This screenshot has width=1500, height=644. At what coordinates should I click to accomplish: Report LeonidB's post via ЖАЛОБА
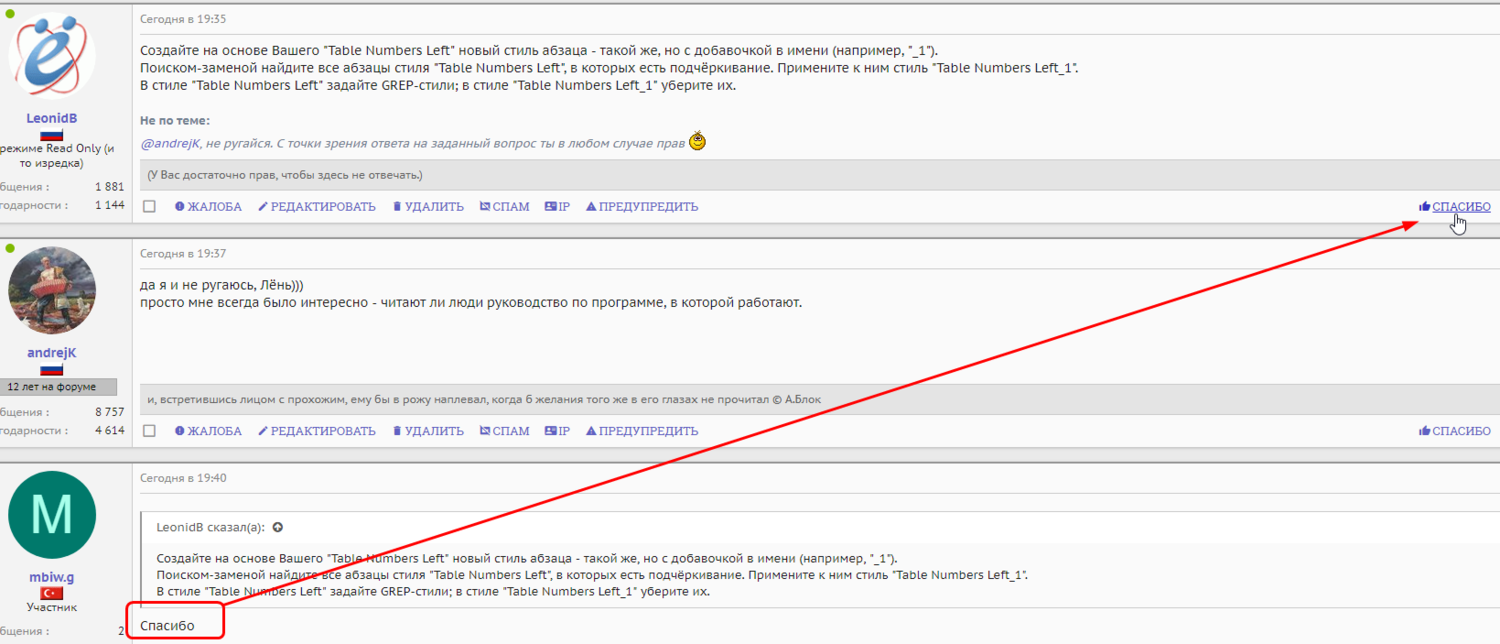(208, 207)
